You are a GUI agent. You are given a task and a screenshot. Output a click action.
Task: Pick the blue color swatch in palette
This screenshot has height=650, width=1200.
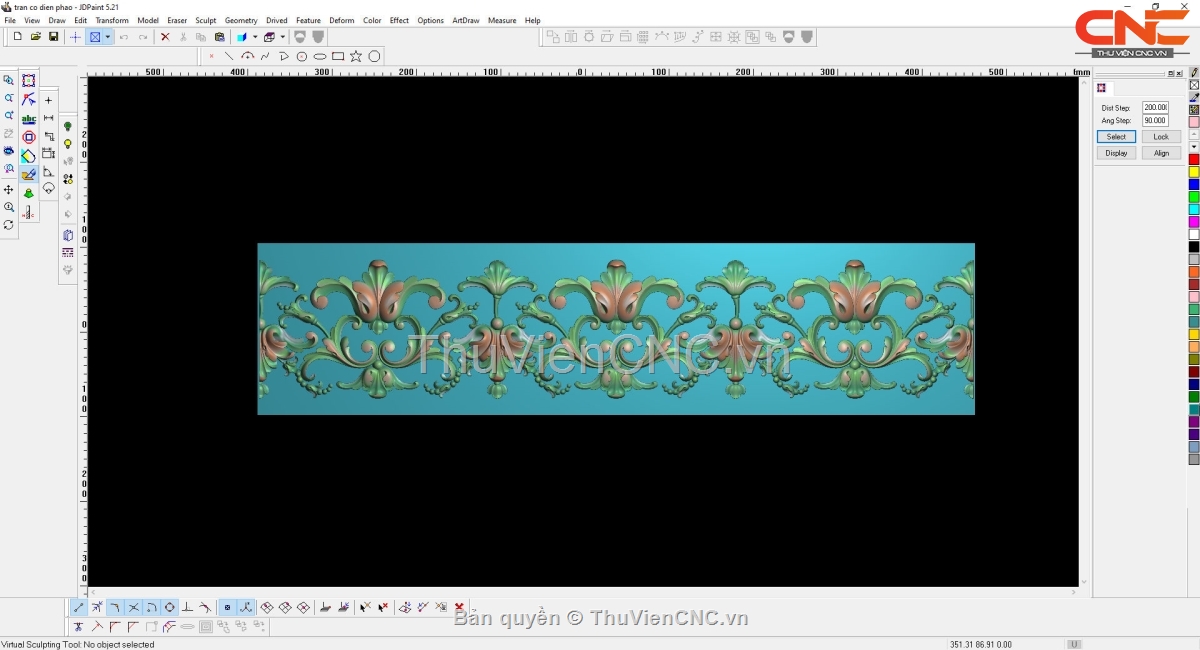1194,185
